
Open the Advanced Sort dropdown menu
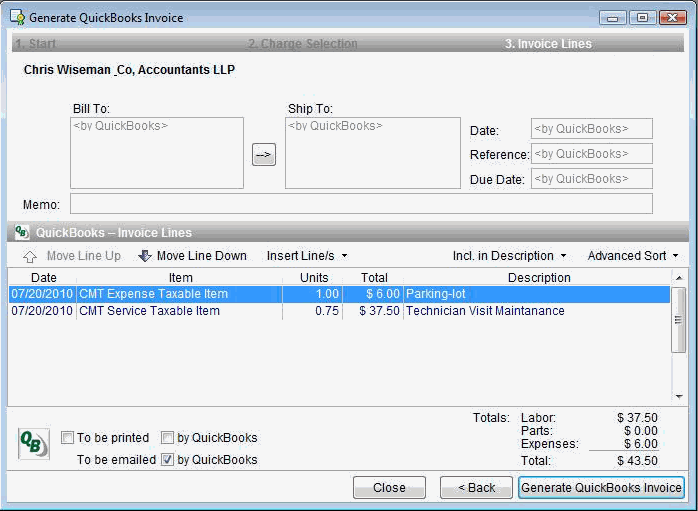tap(633, 256)
